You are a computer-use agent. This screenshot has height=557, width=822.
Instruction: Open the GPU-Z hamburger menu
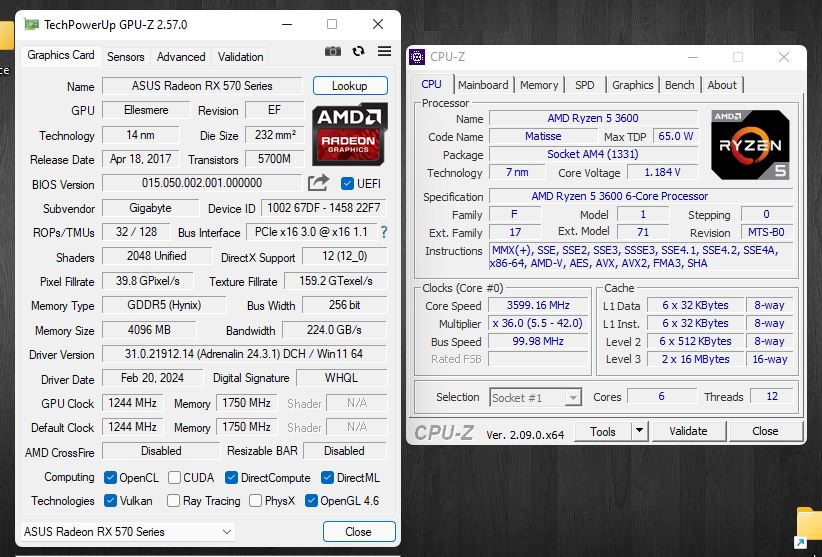pos(384,51)
